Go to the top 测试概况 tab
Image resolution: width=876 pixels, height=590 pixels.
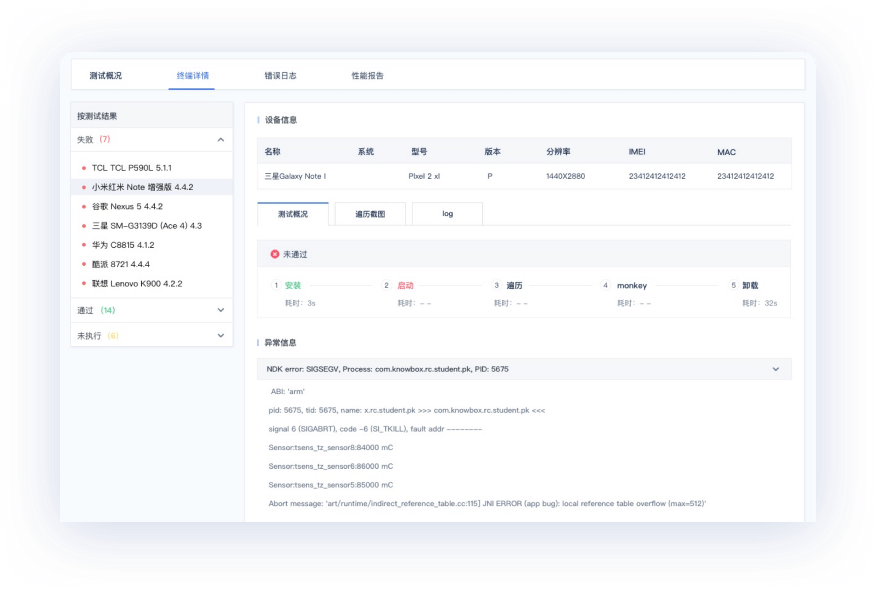[106, 76]
